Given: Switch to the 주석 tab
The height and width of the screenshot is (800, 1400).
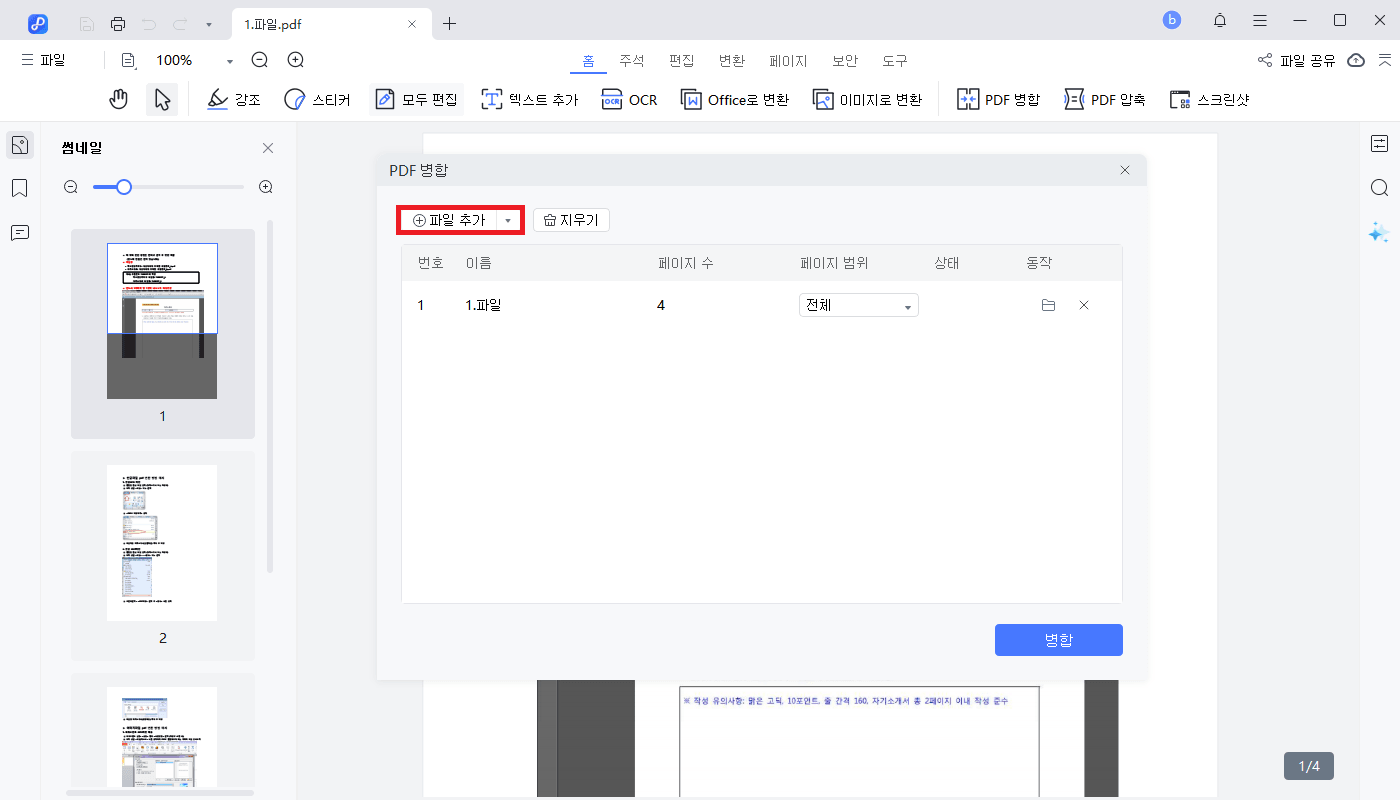Looking at the screenshot, I should coord(631,61).
